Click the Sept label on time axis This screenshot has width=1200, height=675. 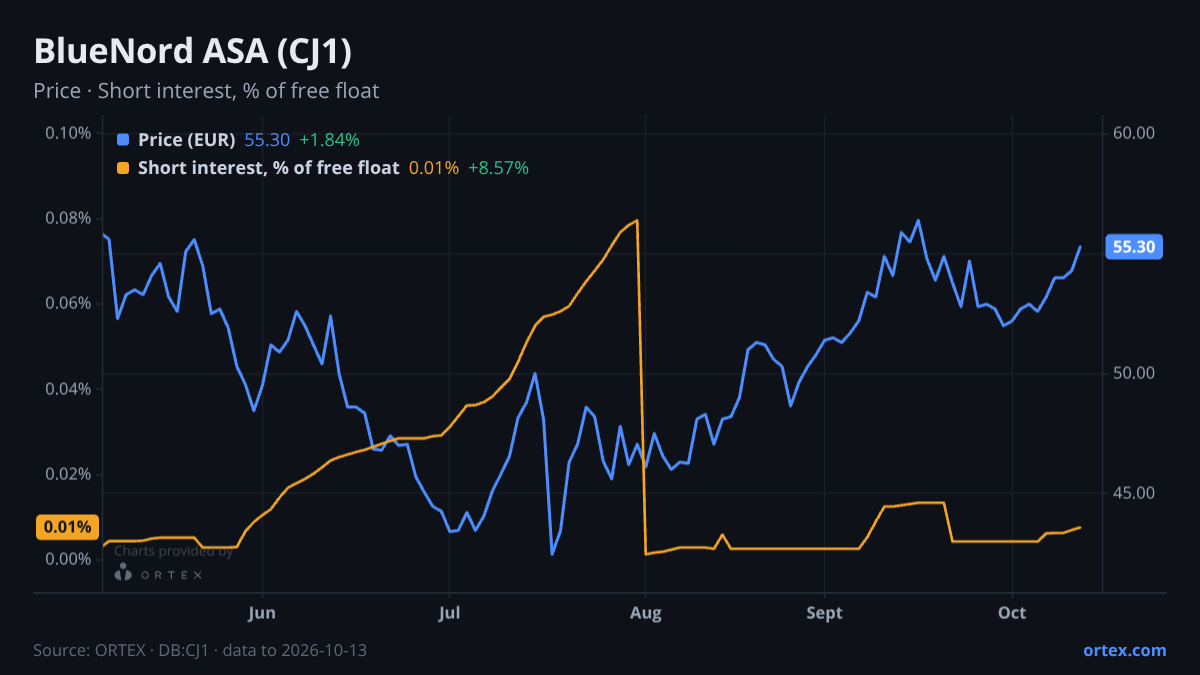(824, 612)
